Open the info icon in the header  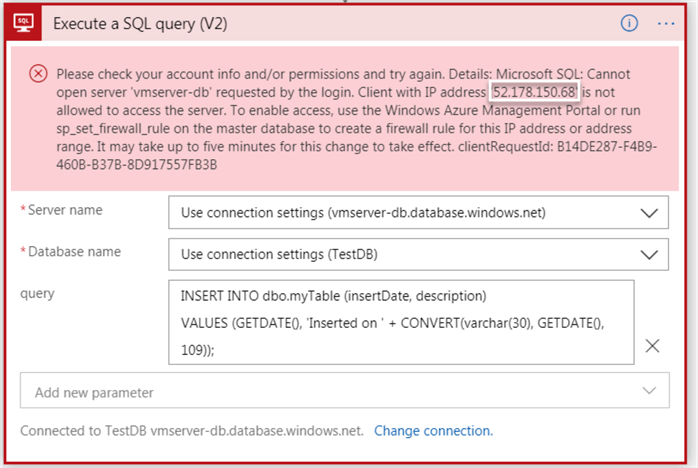629,23
